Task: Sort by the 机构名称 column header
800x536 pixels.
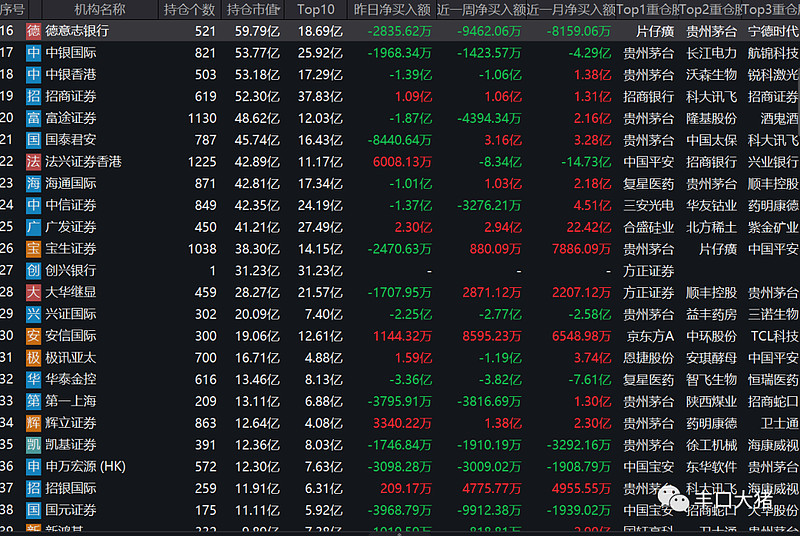Action: point(99,9)
